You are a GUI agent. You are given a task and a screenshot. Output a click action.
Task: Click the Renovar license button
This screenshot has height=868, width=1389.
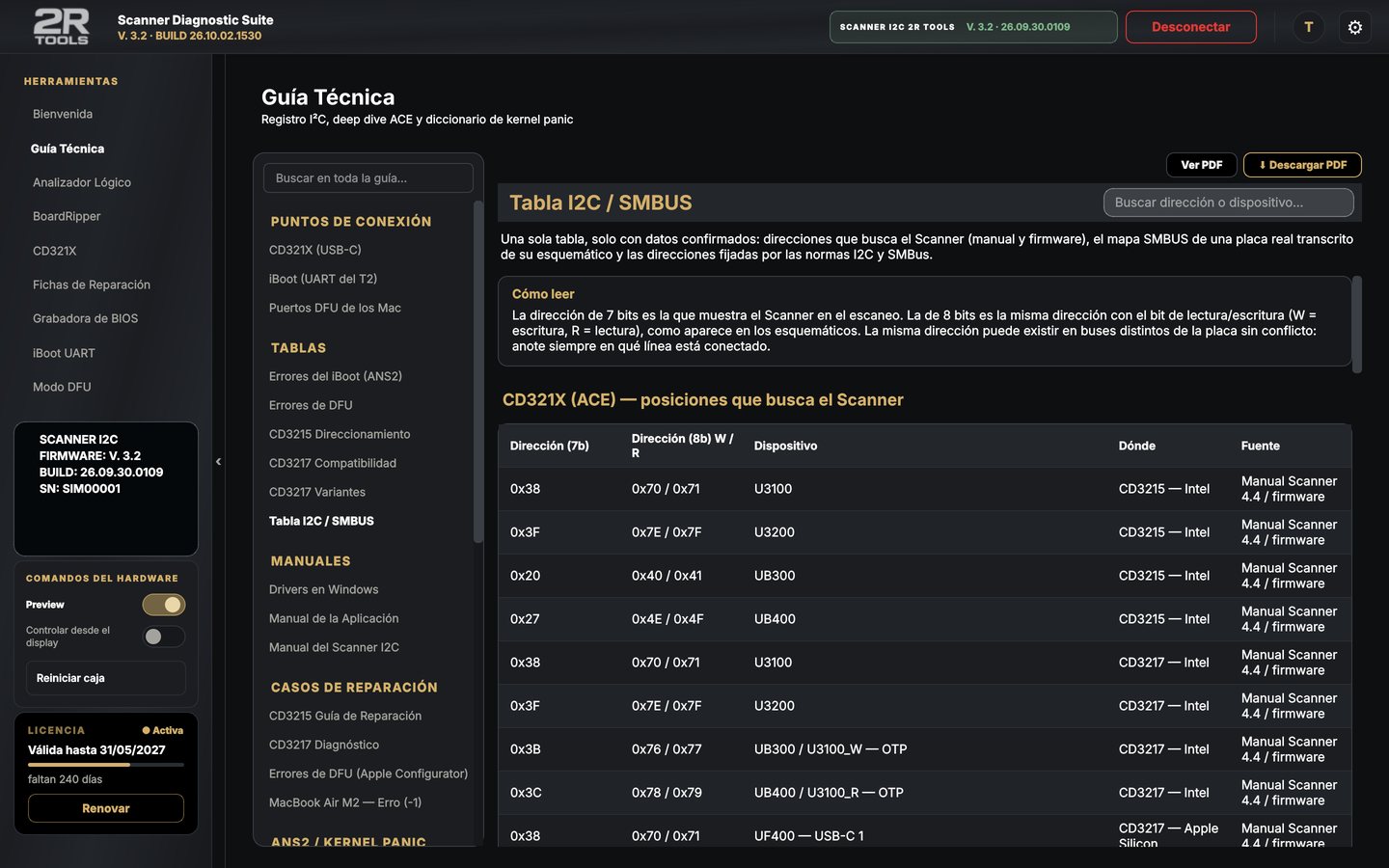[x=106, y=808]
